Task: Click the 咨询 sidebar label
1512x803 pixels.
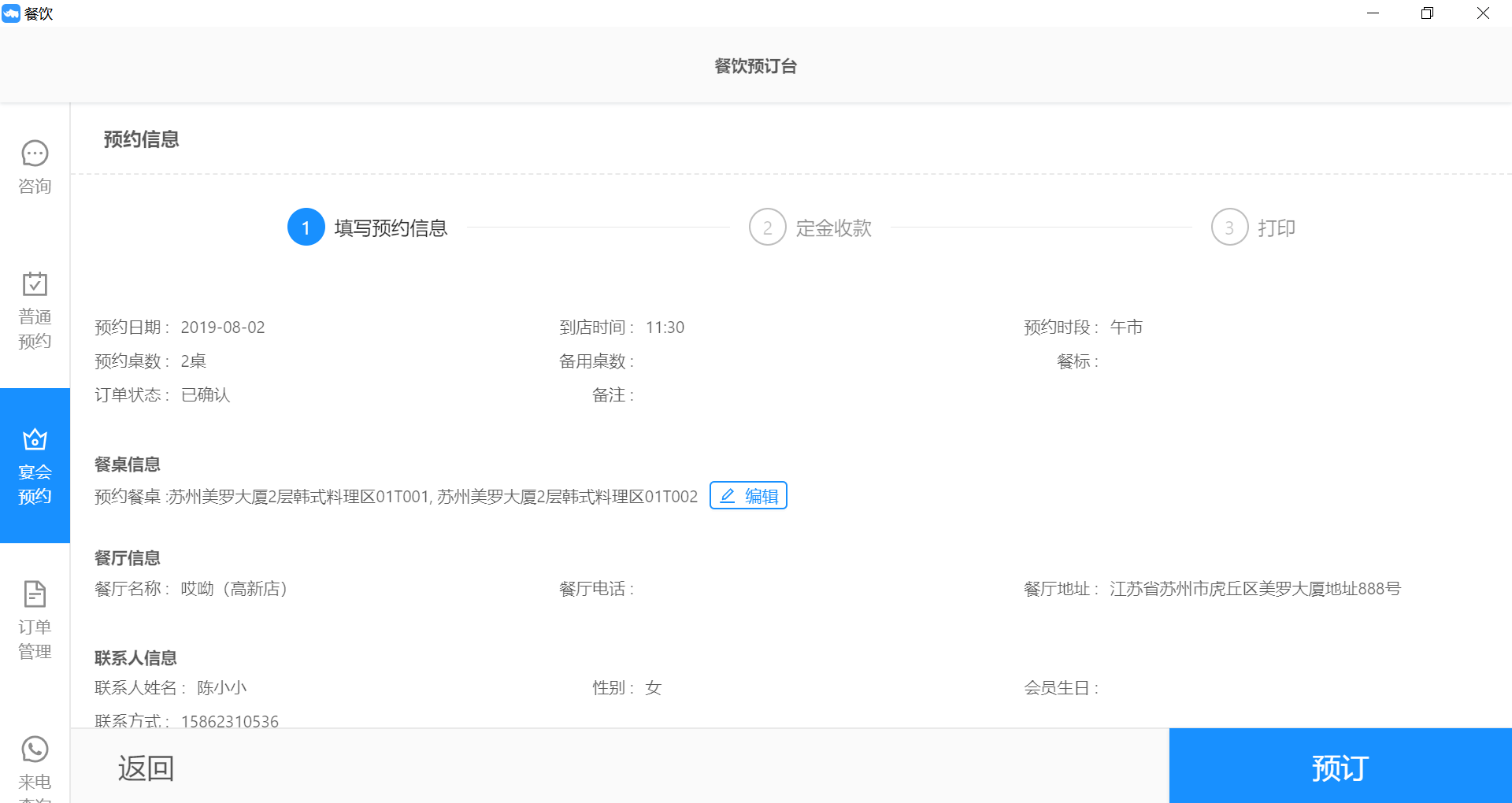Action: (x=35, y=186)
